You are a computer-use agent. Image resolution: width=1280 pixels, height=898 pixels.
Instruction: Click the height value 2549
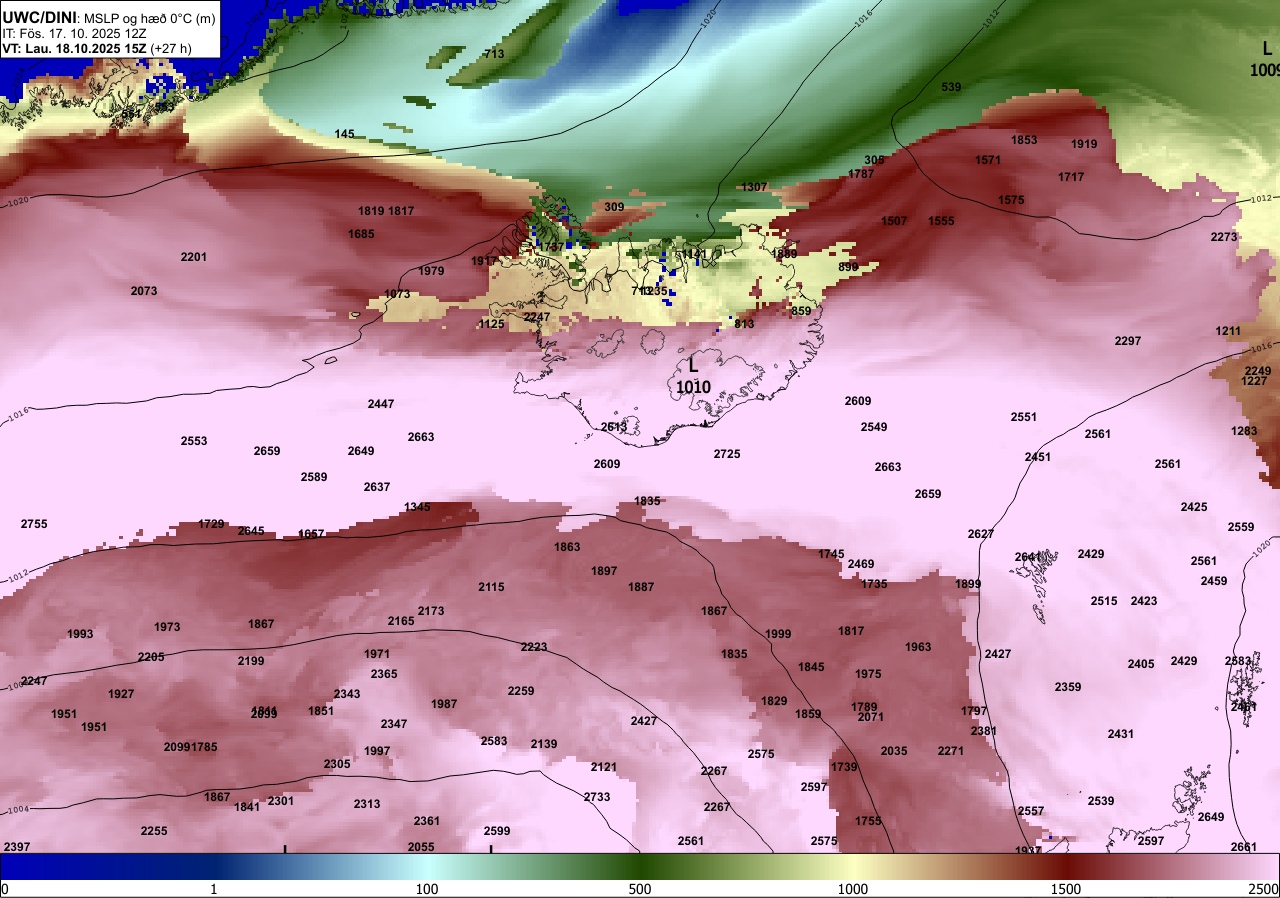point(874,427)
